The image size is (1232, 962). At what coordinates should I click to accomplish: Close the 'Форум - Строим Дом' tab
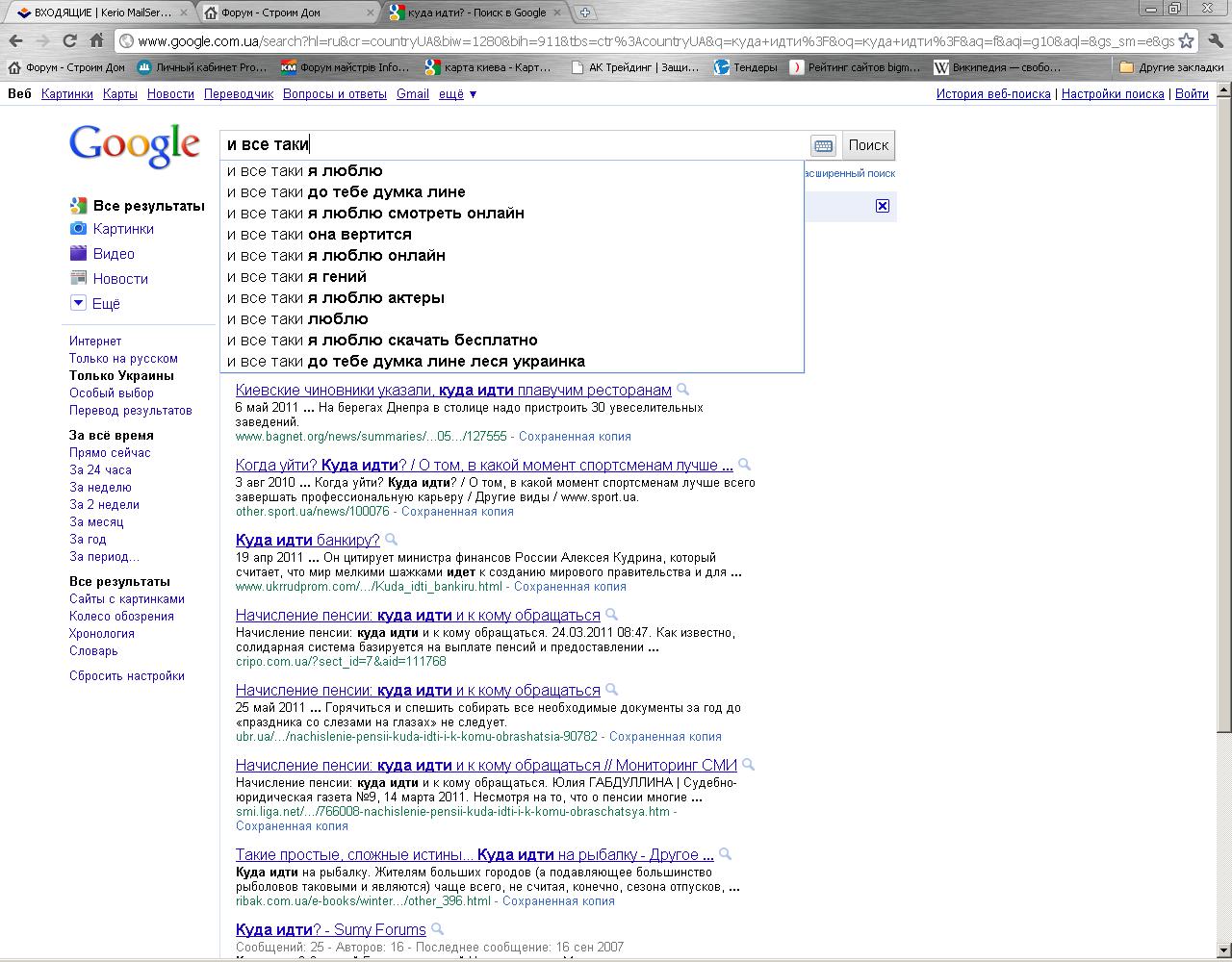click(x=370, y=13)
